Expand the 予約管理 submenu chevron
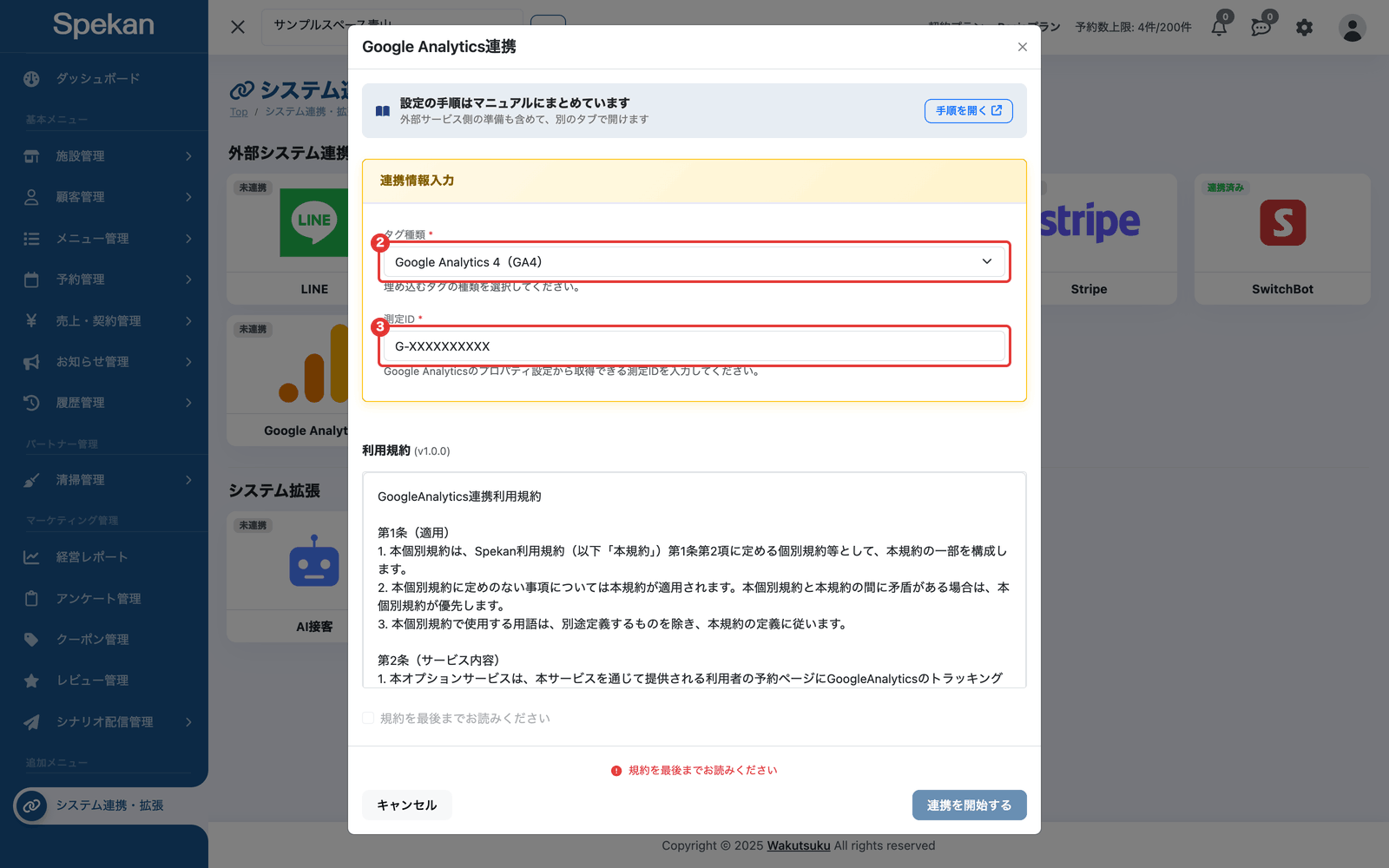Viewport: 1389px width, 868px height. pos(188,279)
